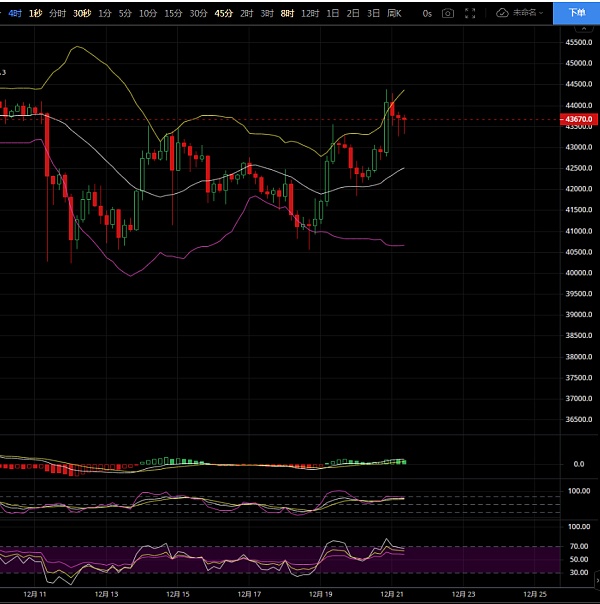Choose the 1日 daily interval
Viewport: 600px width, 604px height.
pyautogui.click(x=332, y=13)
